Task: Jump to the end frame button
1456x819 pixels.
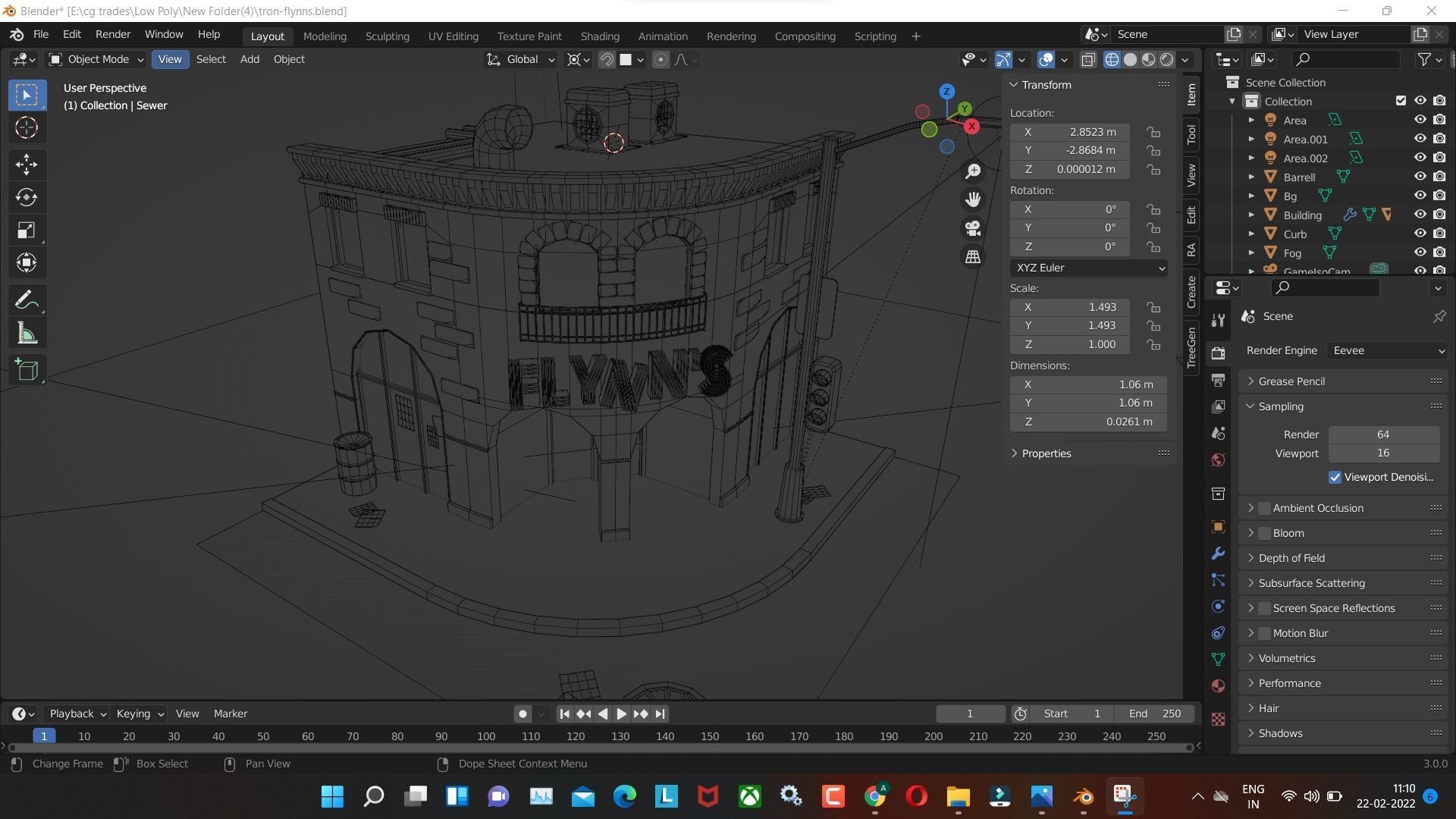Action: pos(660,714)
